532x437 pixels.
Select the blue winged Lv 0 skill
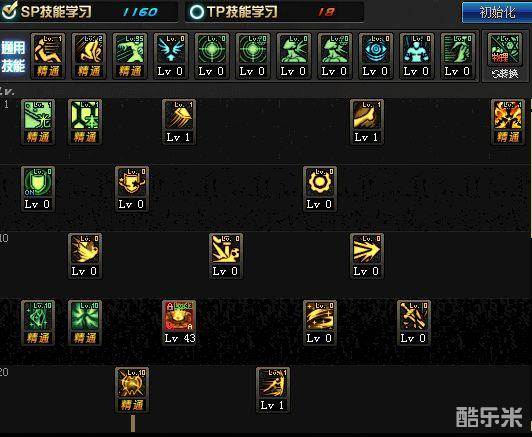pyautogui.click(x=170, y=56)
